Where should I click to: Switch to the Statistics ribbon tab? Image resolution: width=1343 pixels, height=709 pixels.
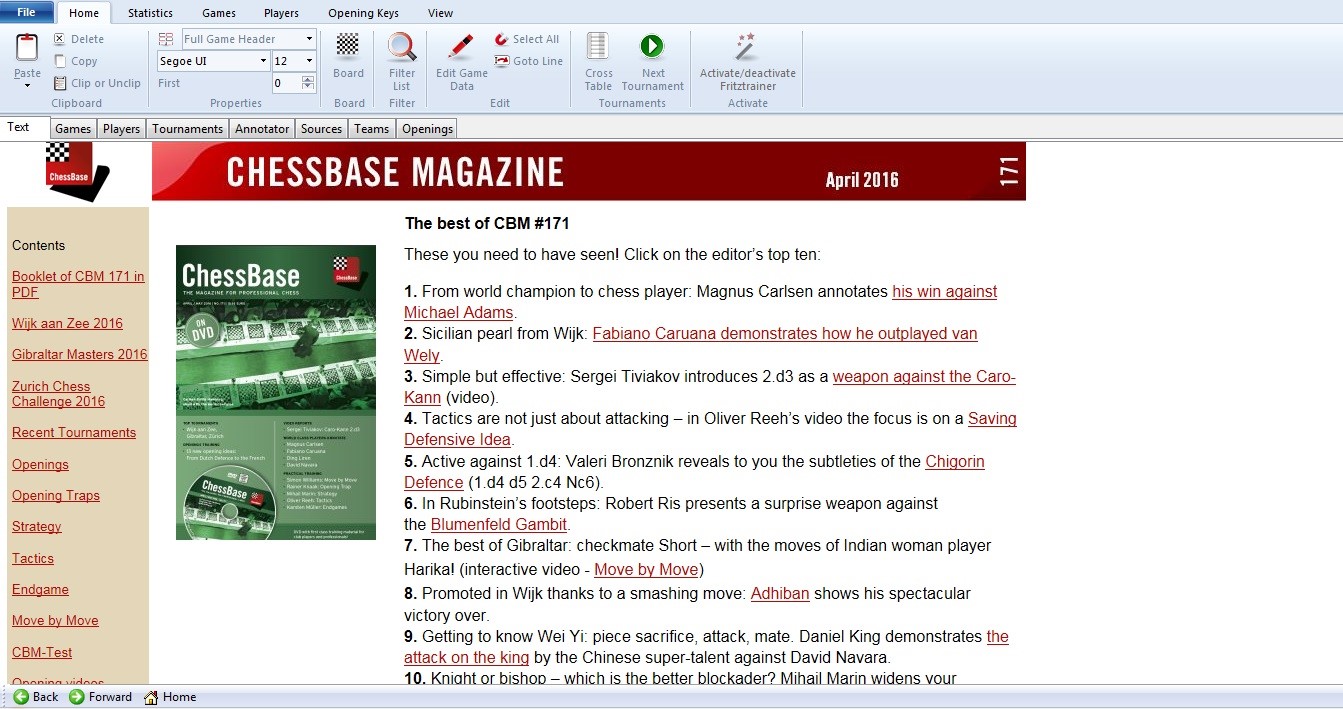tap(150, 13)
